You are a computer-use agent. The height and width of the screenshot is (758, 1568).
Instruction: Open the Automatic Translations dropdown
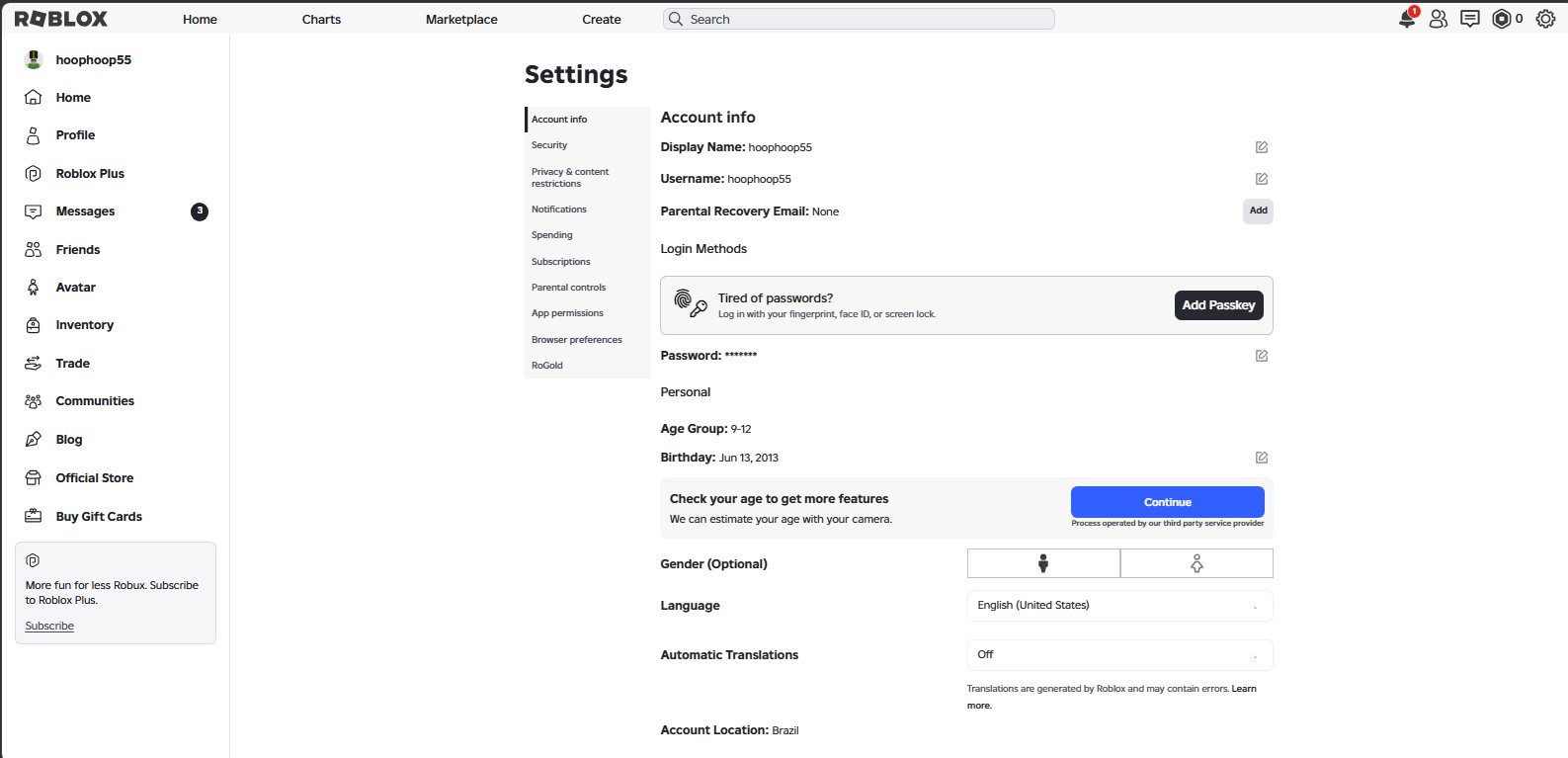pos(1119,655)
